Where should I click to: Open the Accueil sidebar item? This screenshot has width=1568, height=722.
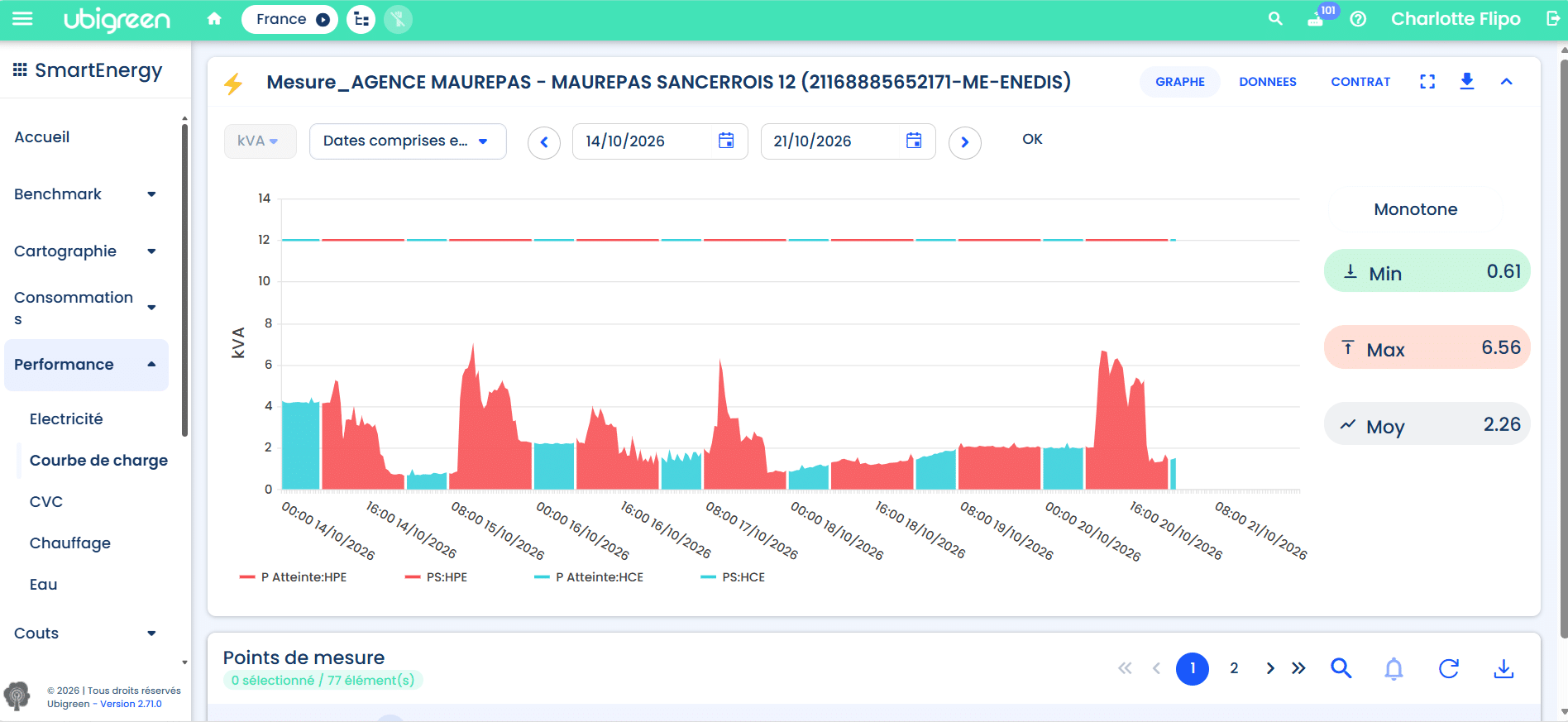(x=42, y=137)
